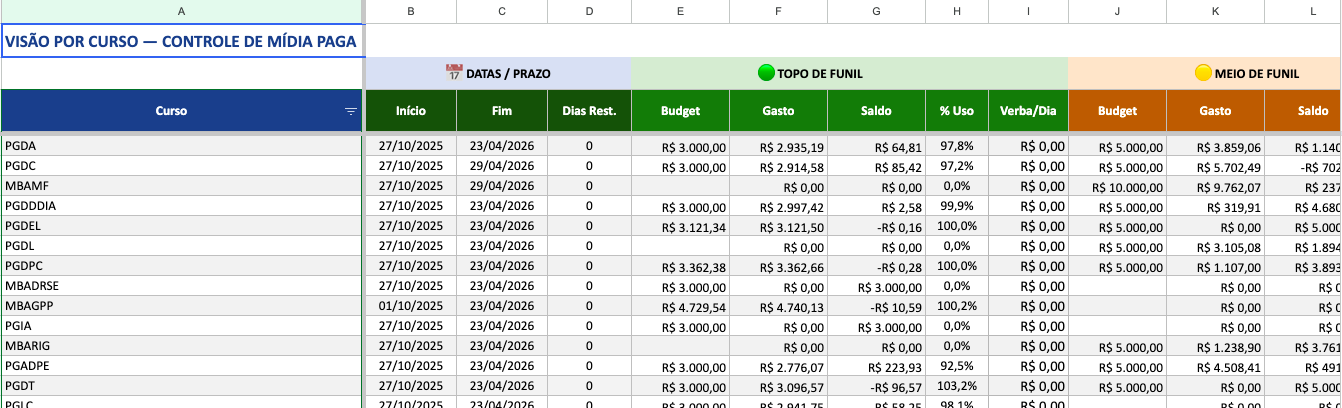
Task: Click the Dias Rest. column header
Action: pyautogui.click(x=589, y=111)
